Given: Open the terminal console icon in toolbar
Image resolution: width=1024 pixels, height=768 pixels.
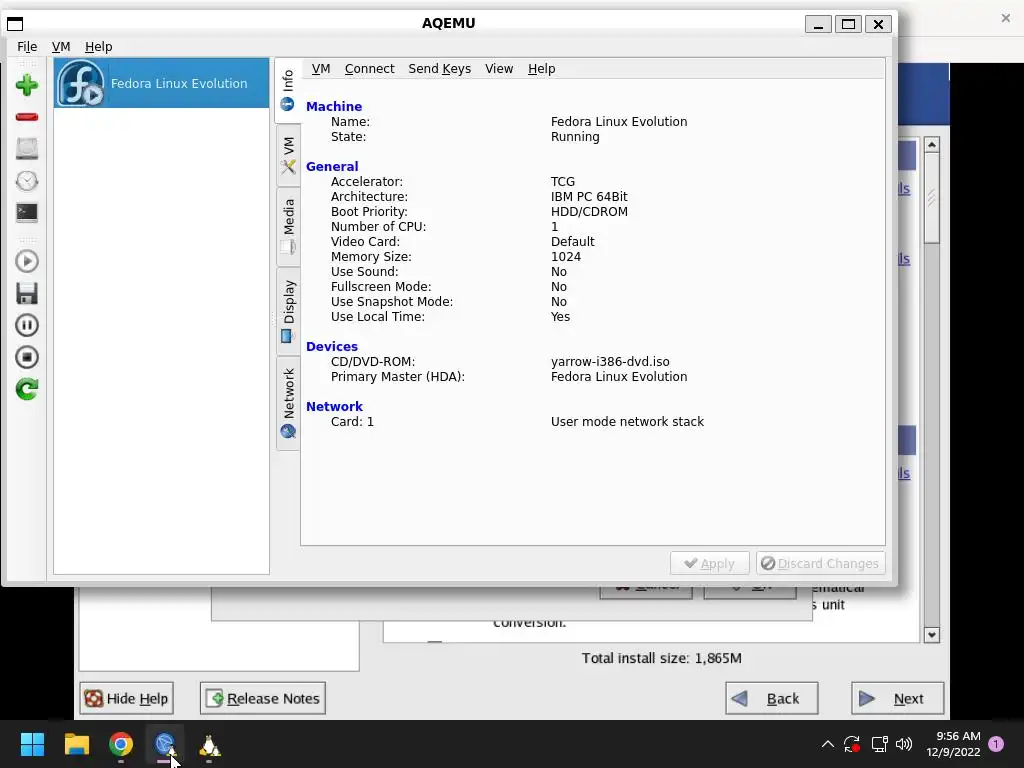Looking at the screenshot, I should tap(27, 213).
